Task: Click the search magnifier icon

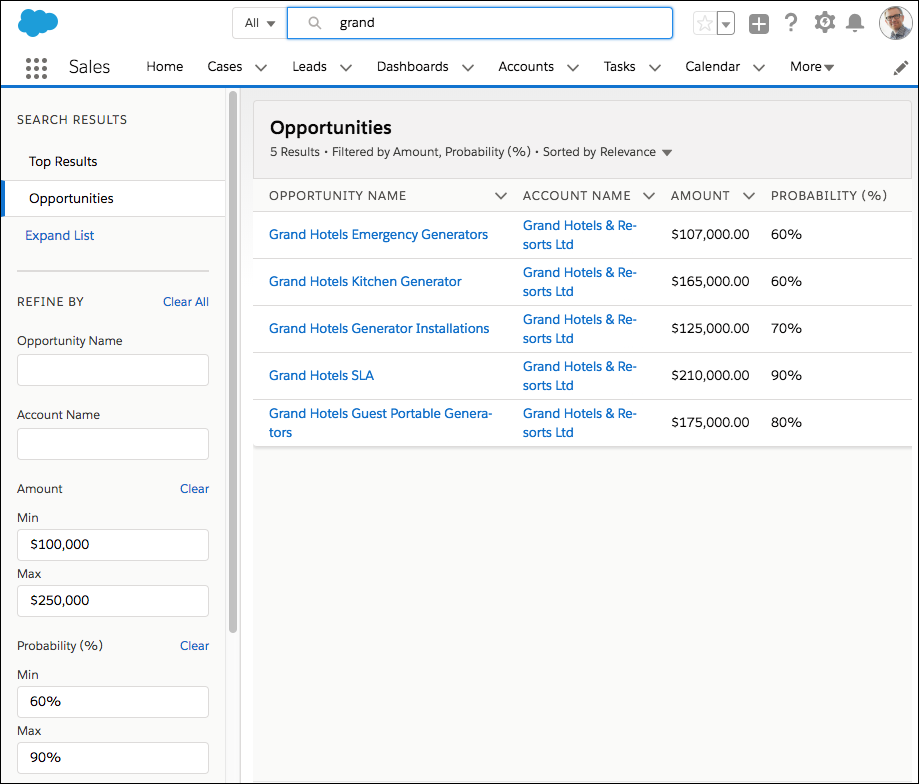Action: [315, 23]
